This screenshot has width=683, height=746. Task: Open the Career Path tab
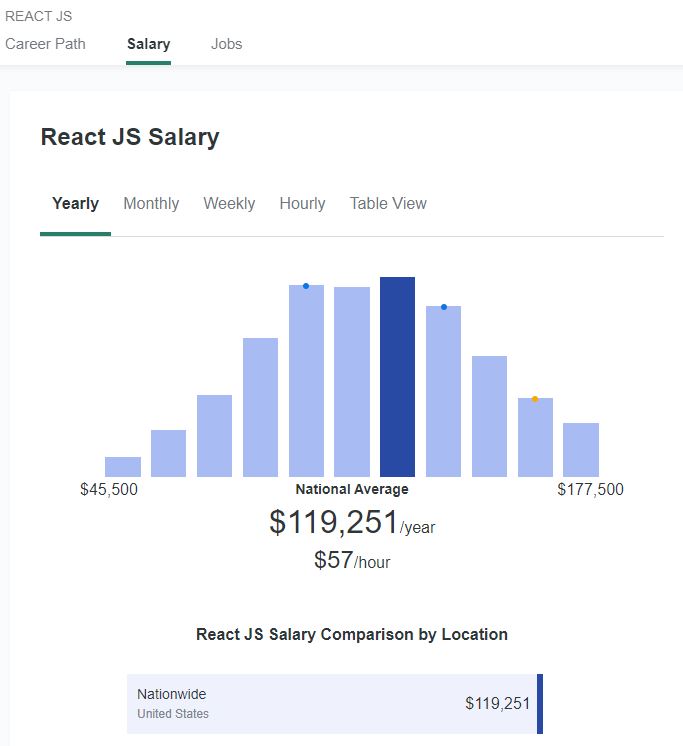click(45, 44)
